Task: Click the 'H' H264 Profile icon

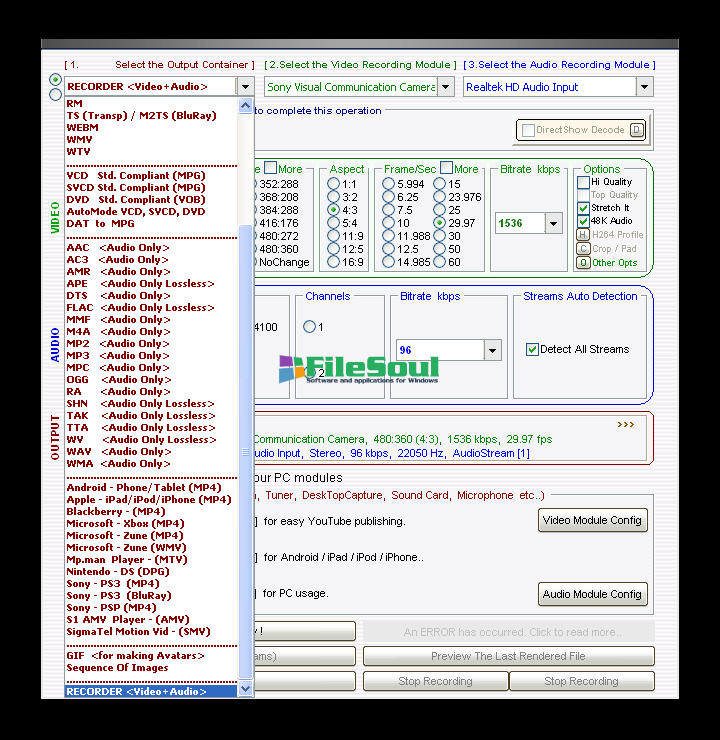Action: click(x=583, y=235)
